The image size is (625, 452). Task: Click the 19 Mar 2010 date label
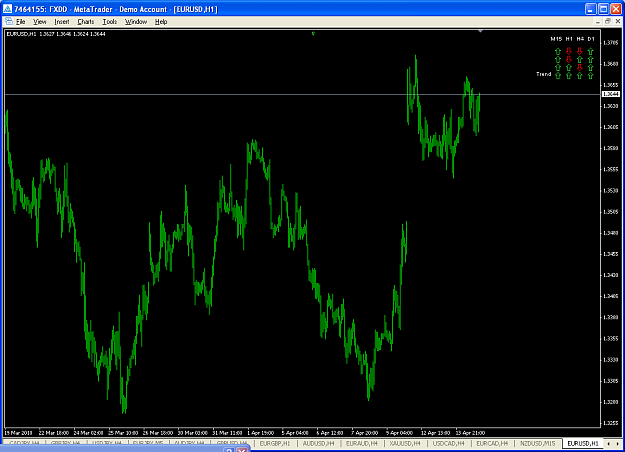click(x=18, y=433)
